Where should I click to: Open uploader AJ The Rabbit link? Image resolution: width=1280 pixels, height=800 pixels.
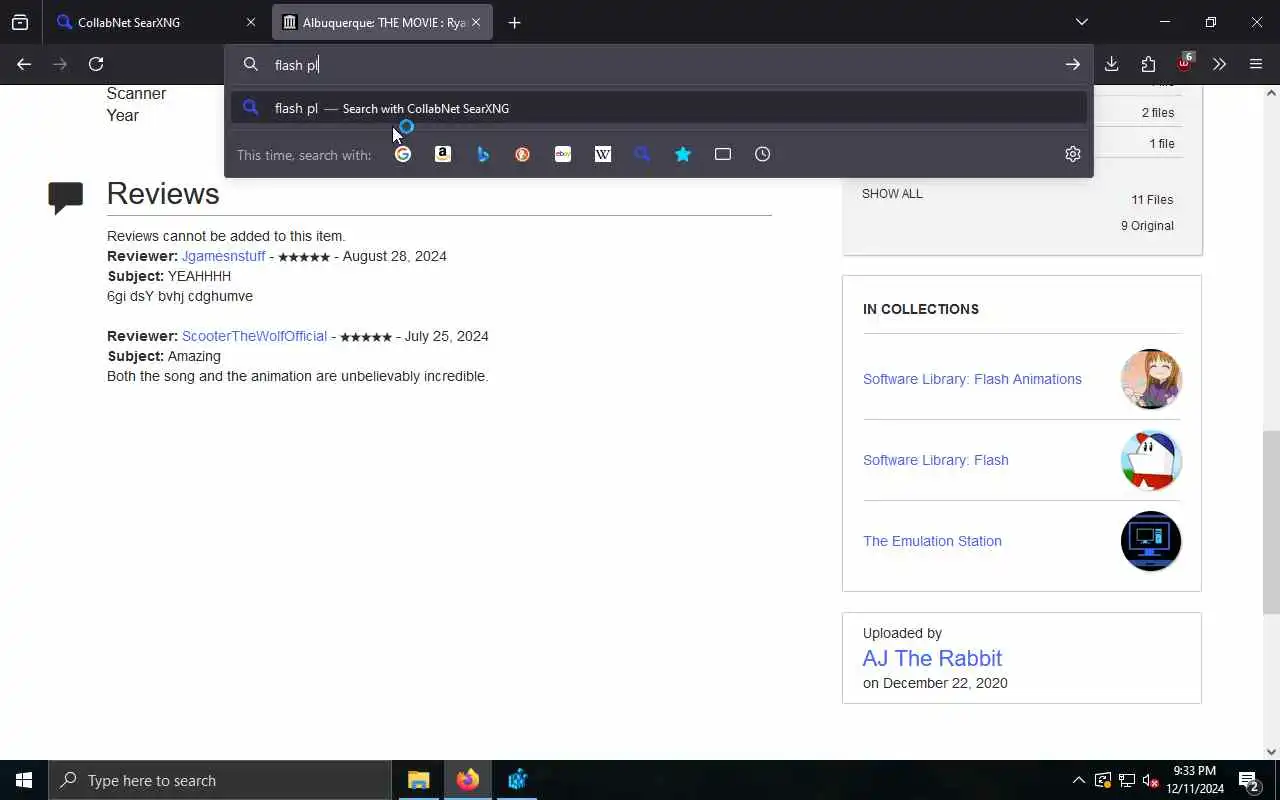[932, 658]
